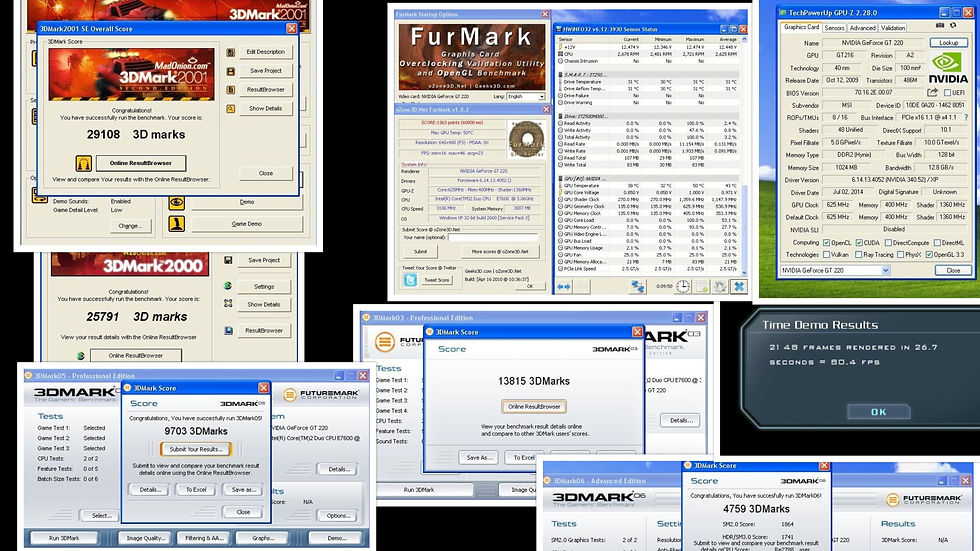Click More scores @ oZone3D.Net button
This screenshot has width=980, height=551.
pos(500,252)
